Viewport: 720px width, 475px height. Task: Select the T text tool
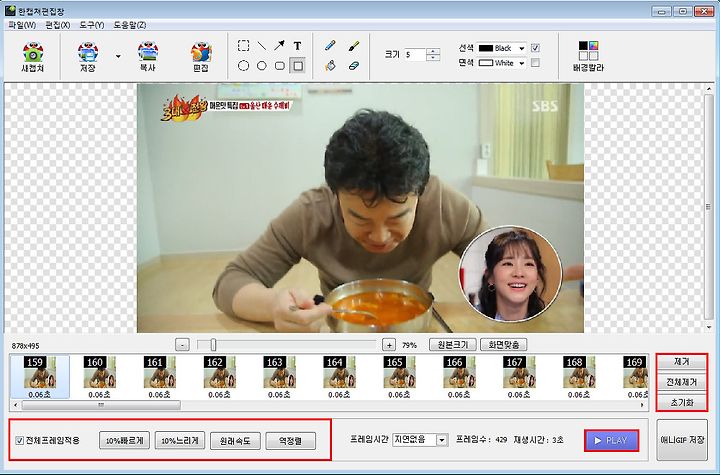coord(298,45)
